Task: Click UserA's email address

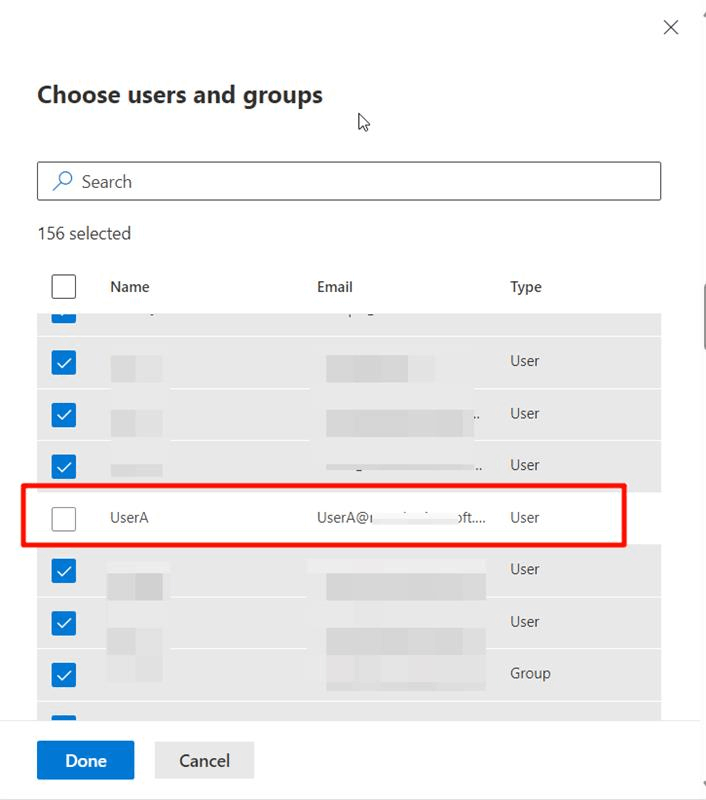Action: point(400,518)
